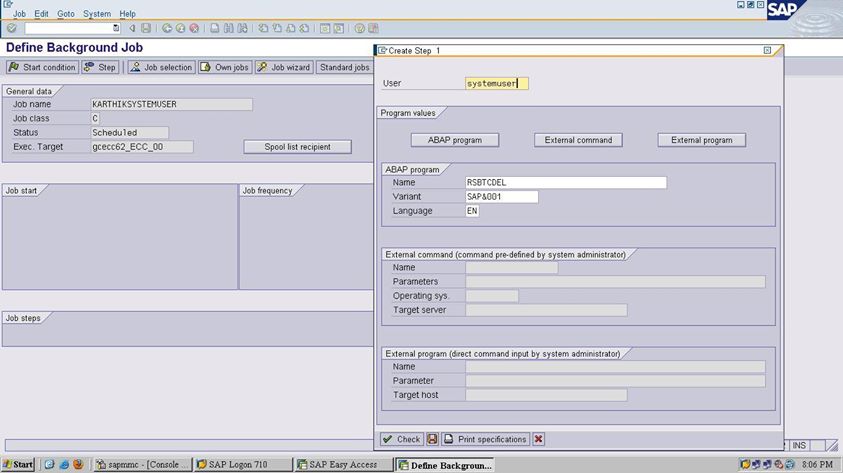Click the green Back arrow icon

click(x=167, y=28)
